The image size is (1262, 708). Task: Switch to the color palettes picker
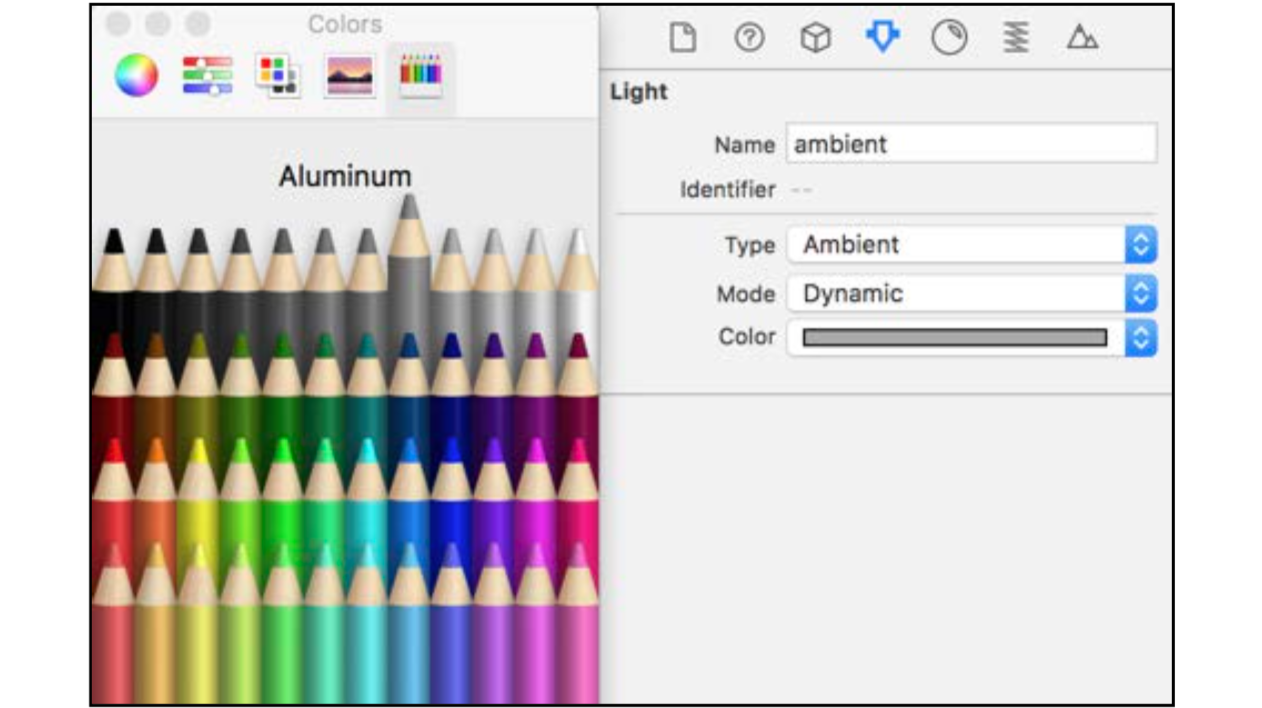tap(277, 76)
